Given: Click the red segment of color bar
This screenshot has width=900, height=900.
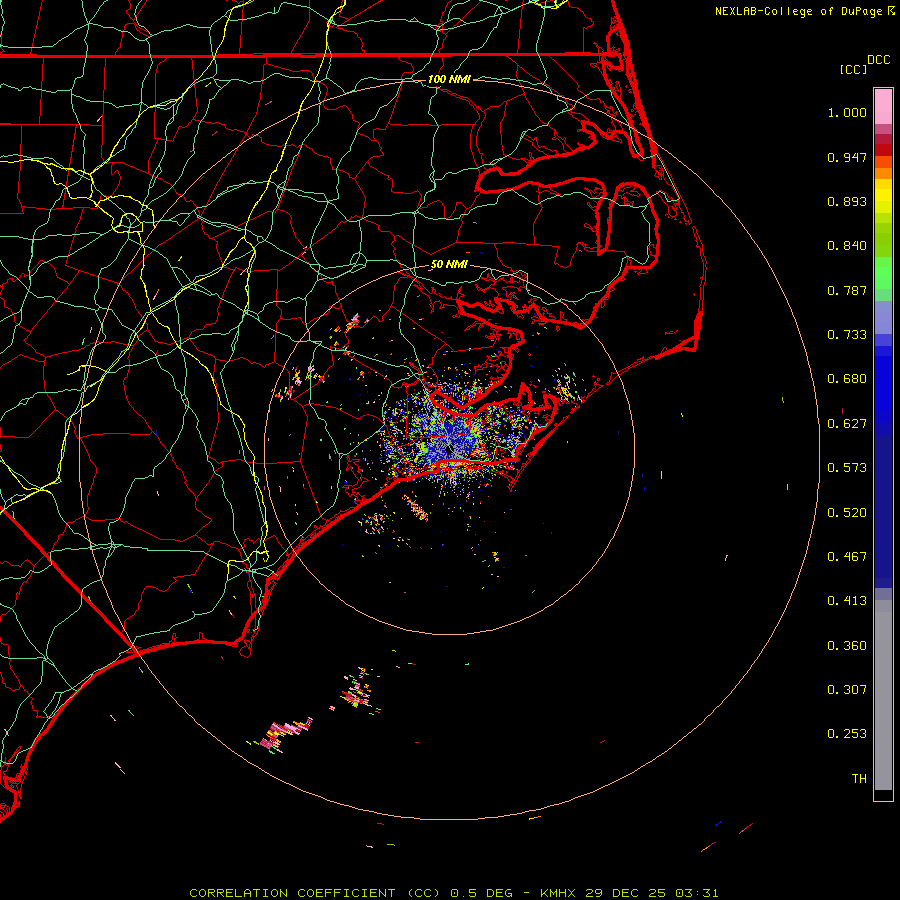Looking at the screenshot, I should 883,150.
